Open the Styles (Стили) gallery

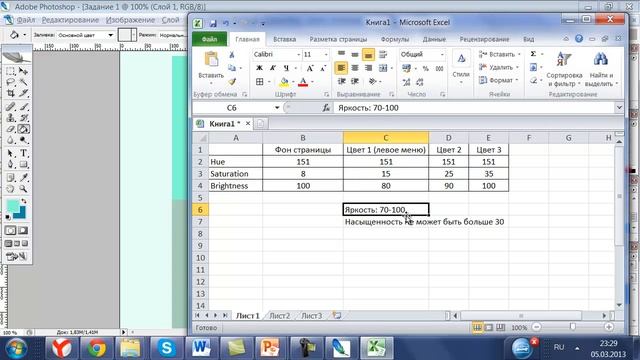pyautogui.click(x=461, y=67)
